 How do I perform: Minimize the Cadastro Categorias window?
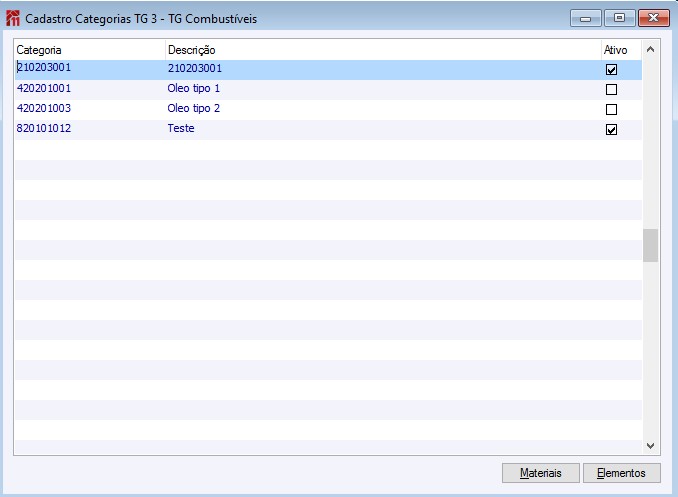pos(585,18)
